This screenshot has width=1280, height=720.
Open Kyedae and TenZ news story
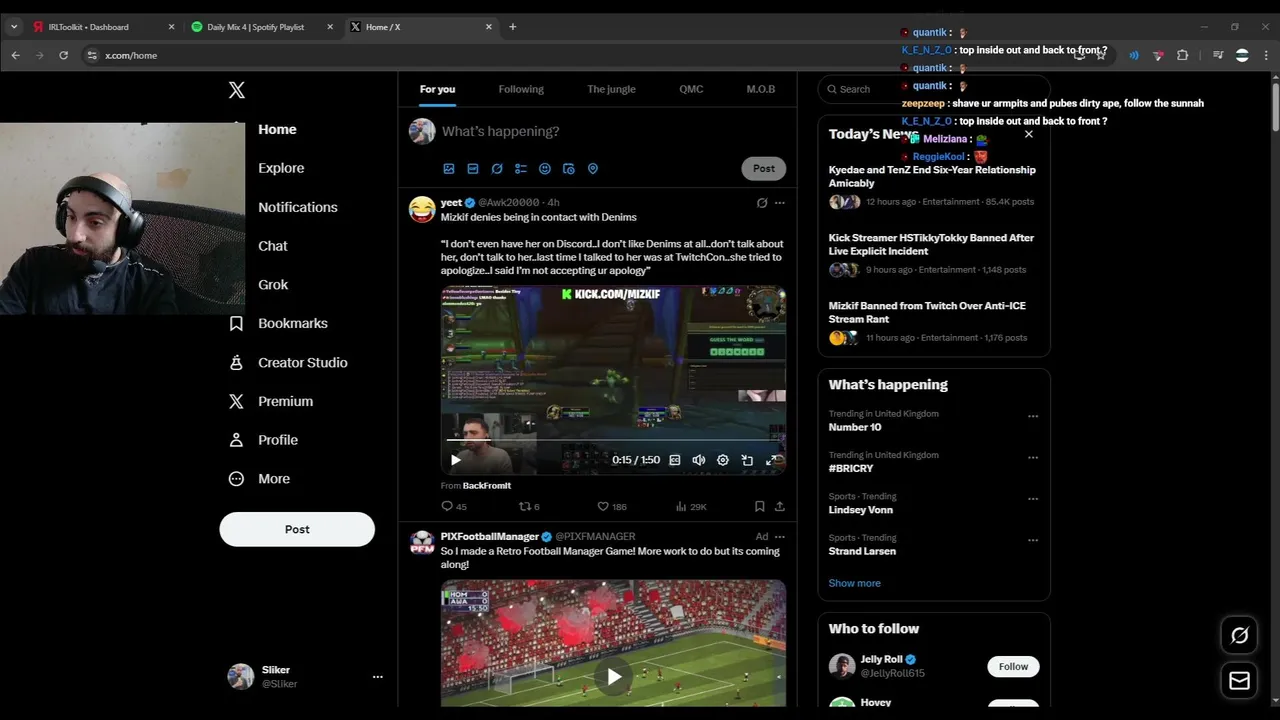[x=933, y=185]
